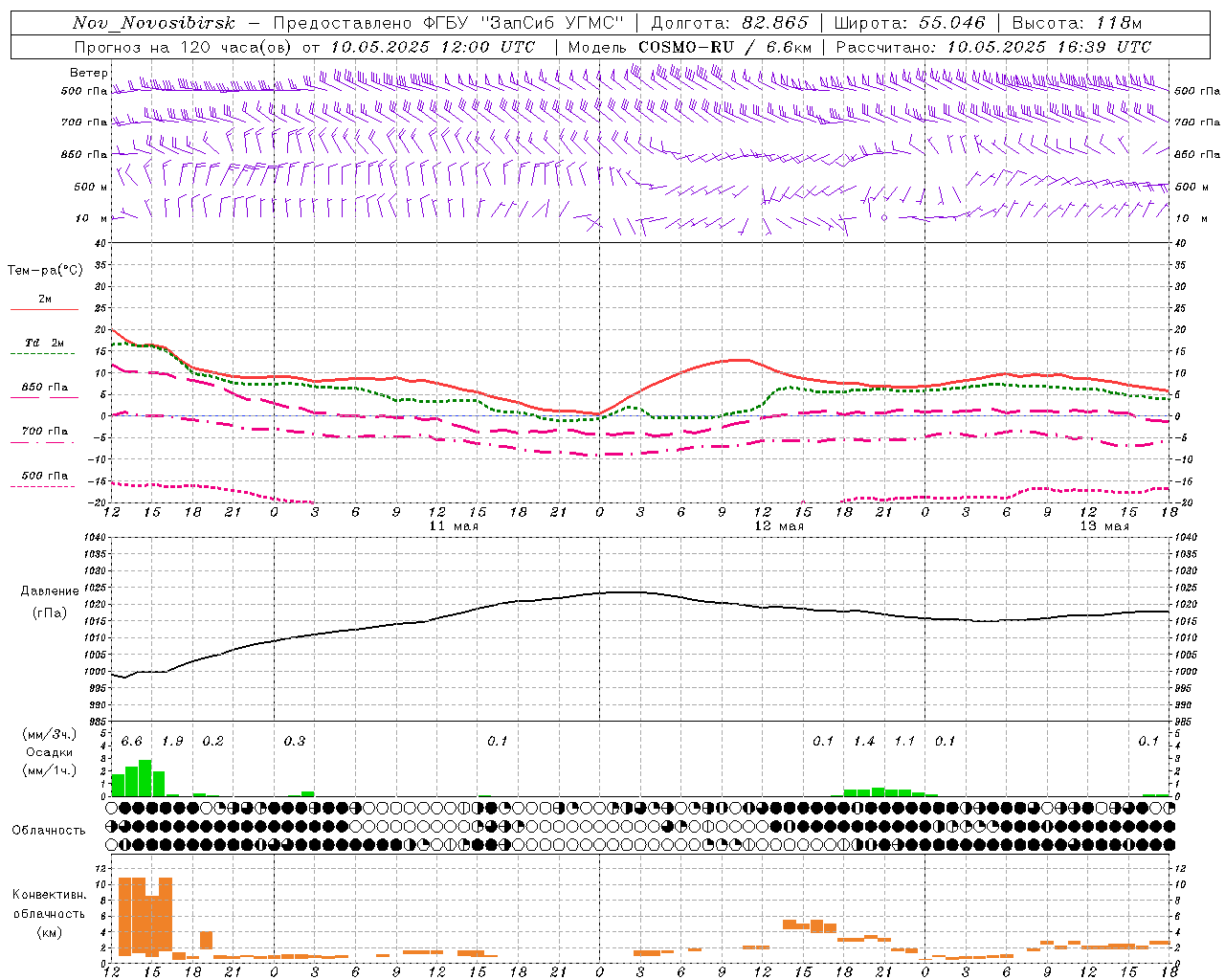Click the 0.2 precipitation total
This screenshot has height=980, width=1225.
point(212,741)
